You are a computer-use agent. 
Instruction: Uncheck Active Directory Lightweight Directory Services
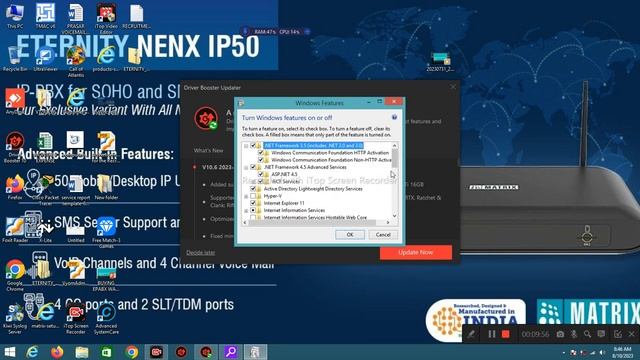[253, 189]
